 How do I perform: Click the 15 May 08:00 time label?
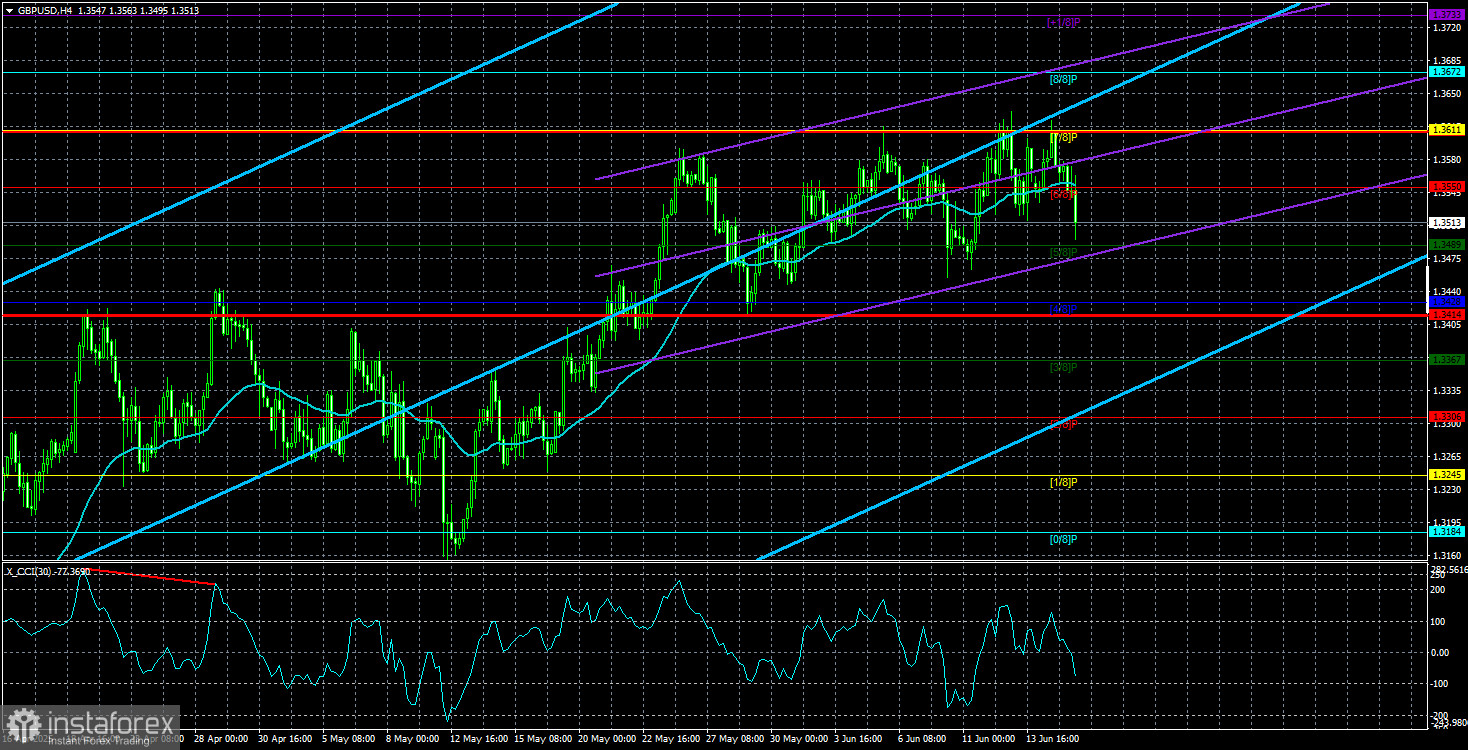(x=543, y=739)
